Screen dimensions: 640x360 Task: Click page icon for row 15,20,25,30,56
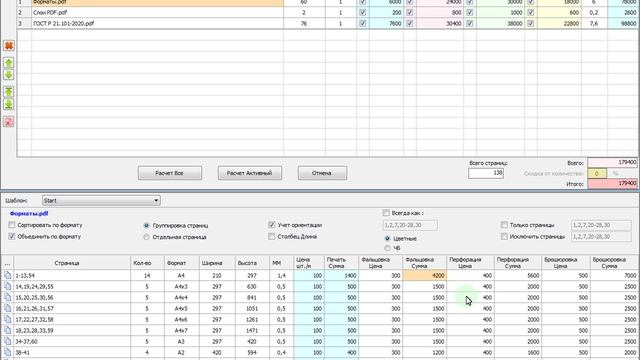[x=7, y=298]
